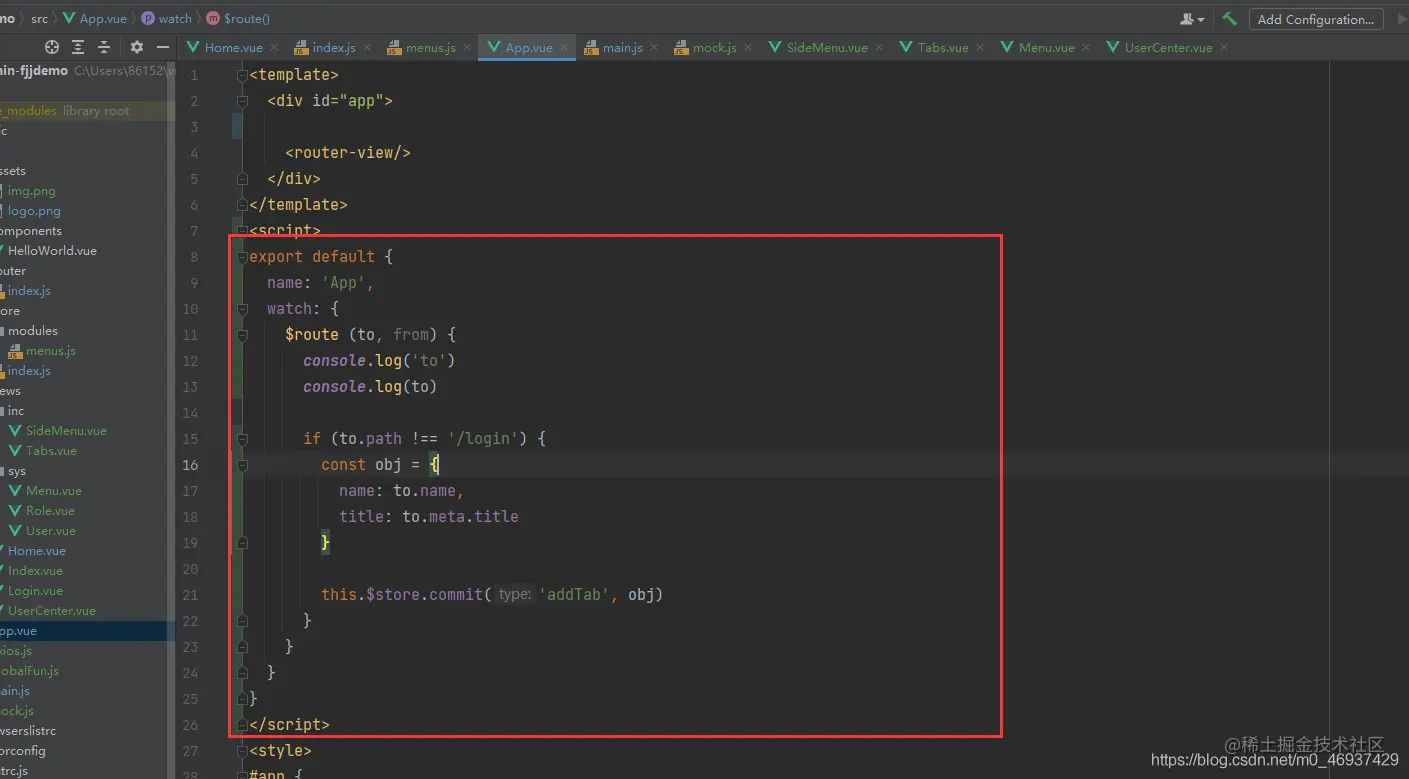1409x779 pixels.
Task: Click the <router-view/> tag on line 4
Action: [348, 153]
